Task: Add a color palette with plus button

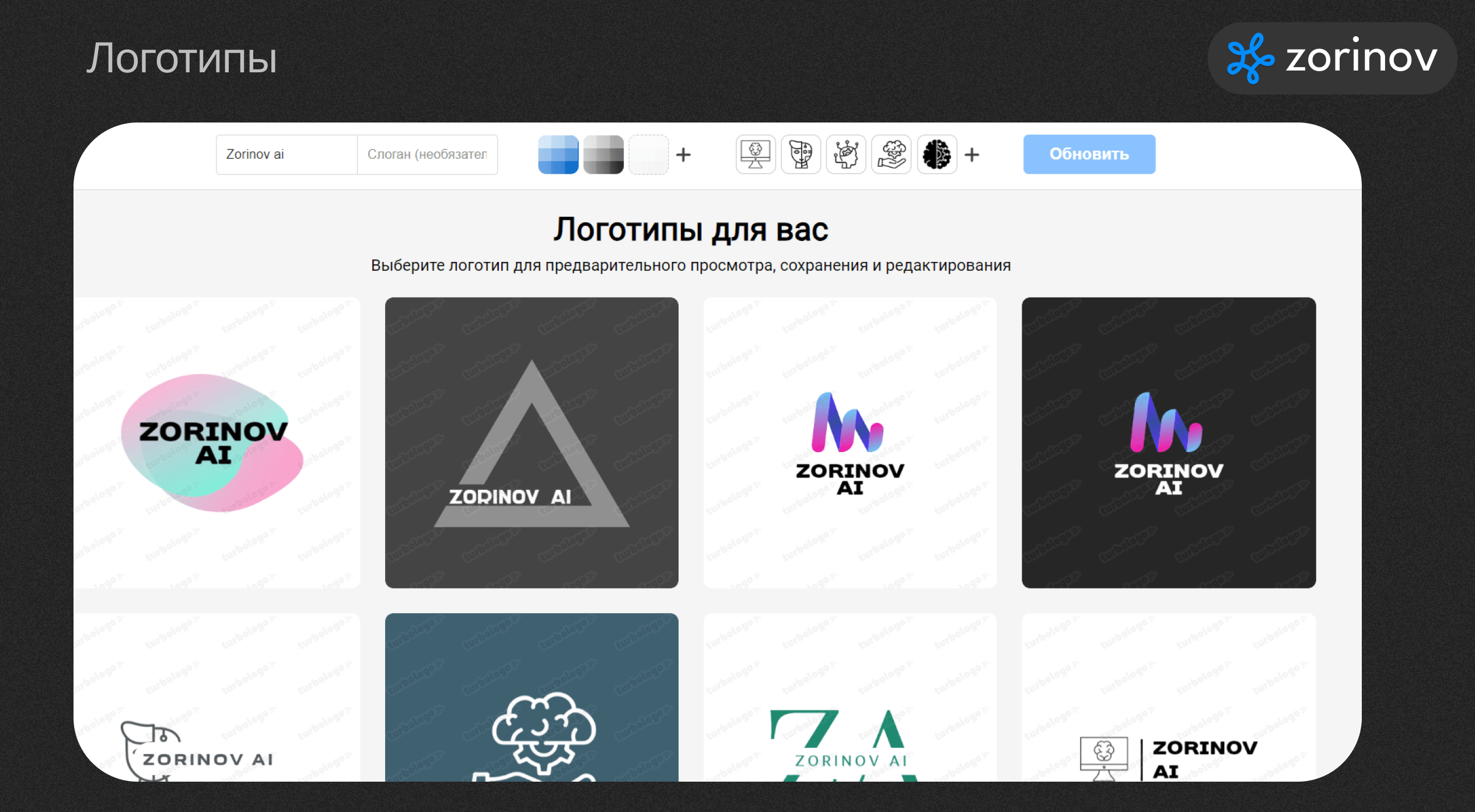Action: [683, 155]
